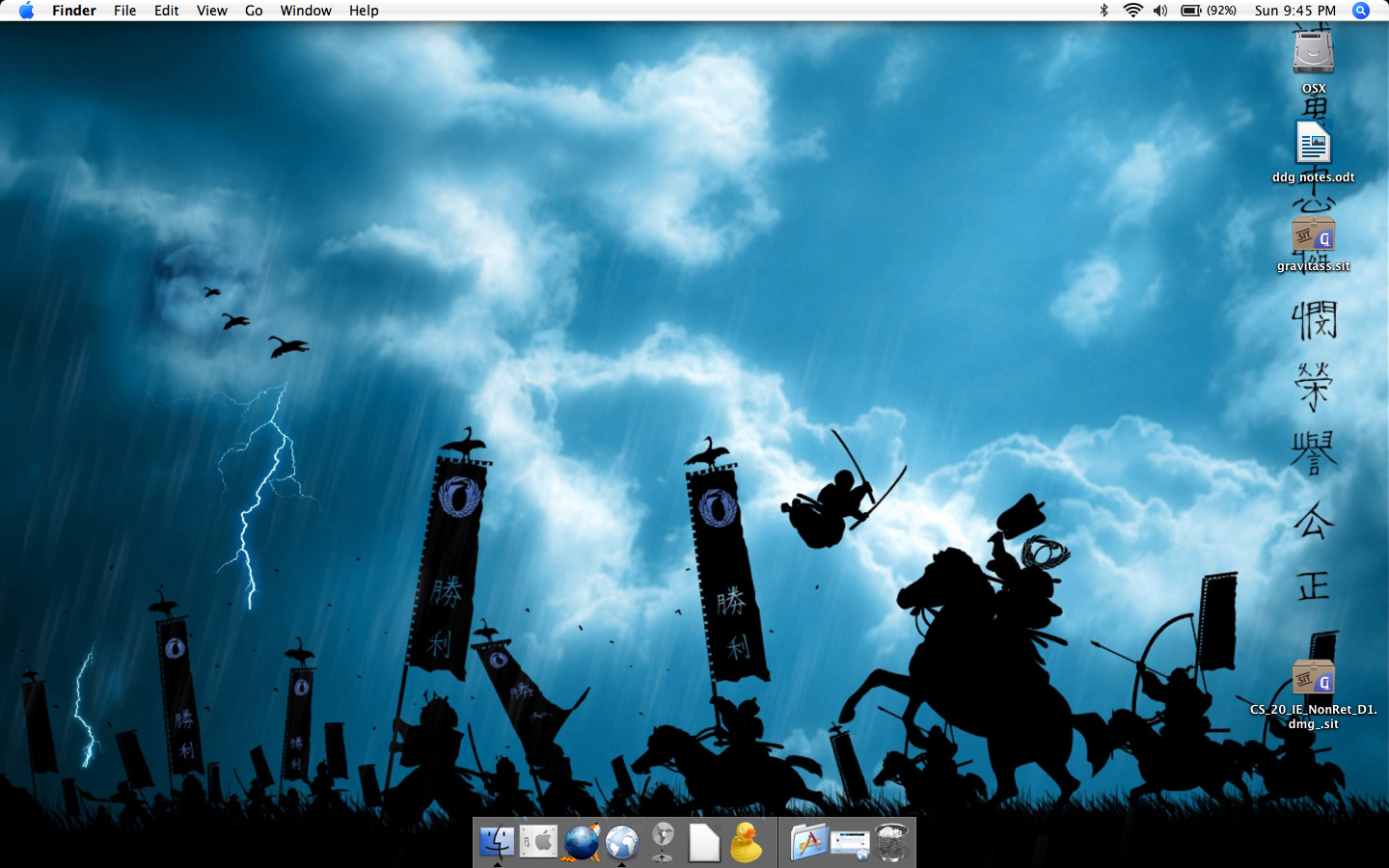Click the running blue globe browser in Dock
The height and width of the screenshot is (868, 1389).
click(x=622, y=843)
